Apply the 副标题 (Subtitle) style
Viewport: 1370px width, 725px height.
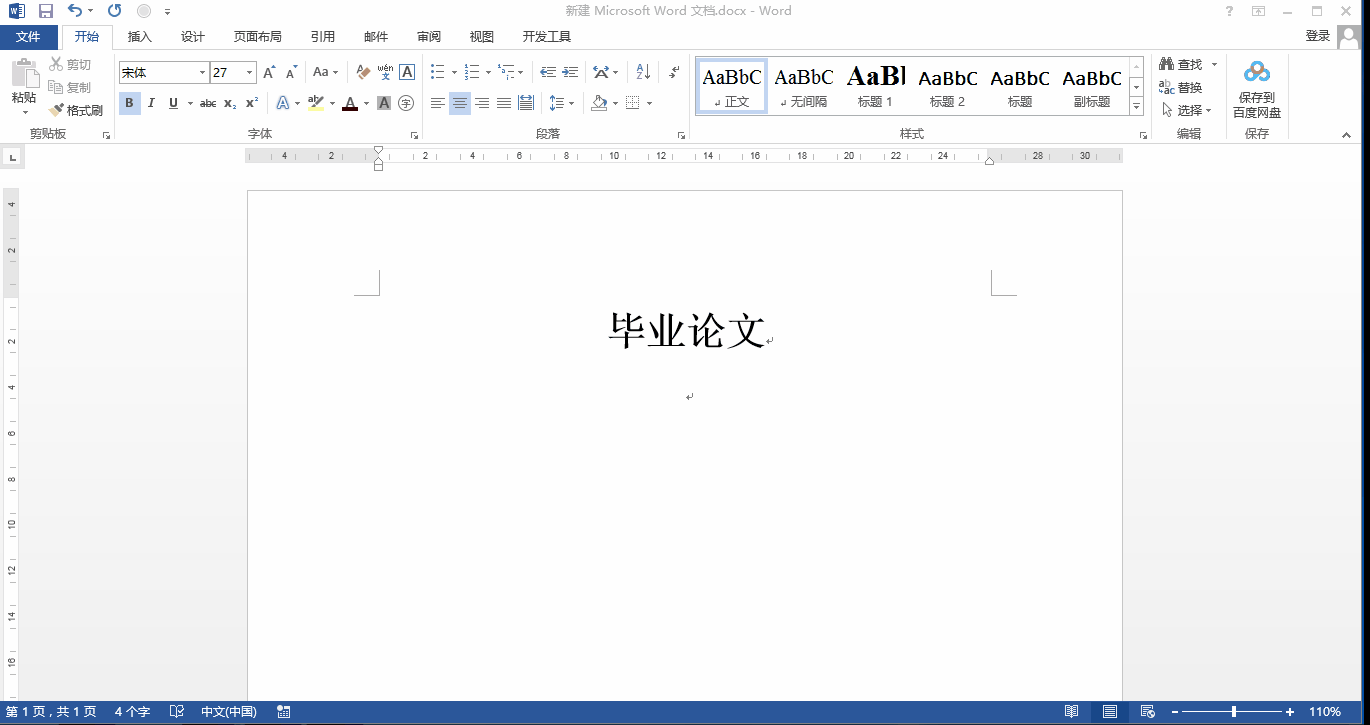[x=1092, y=86]
